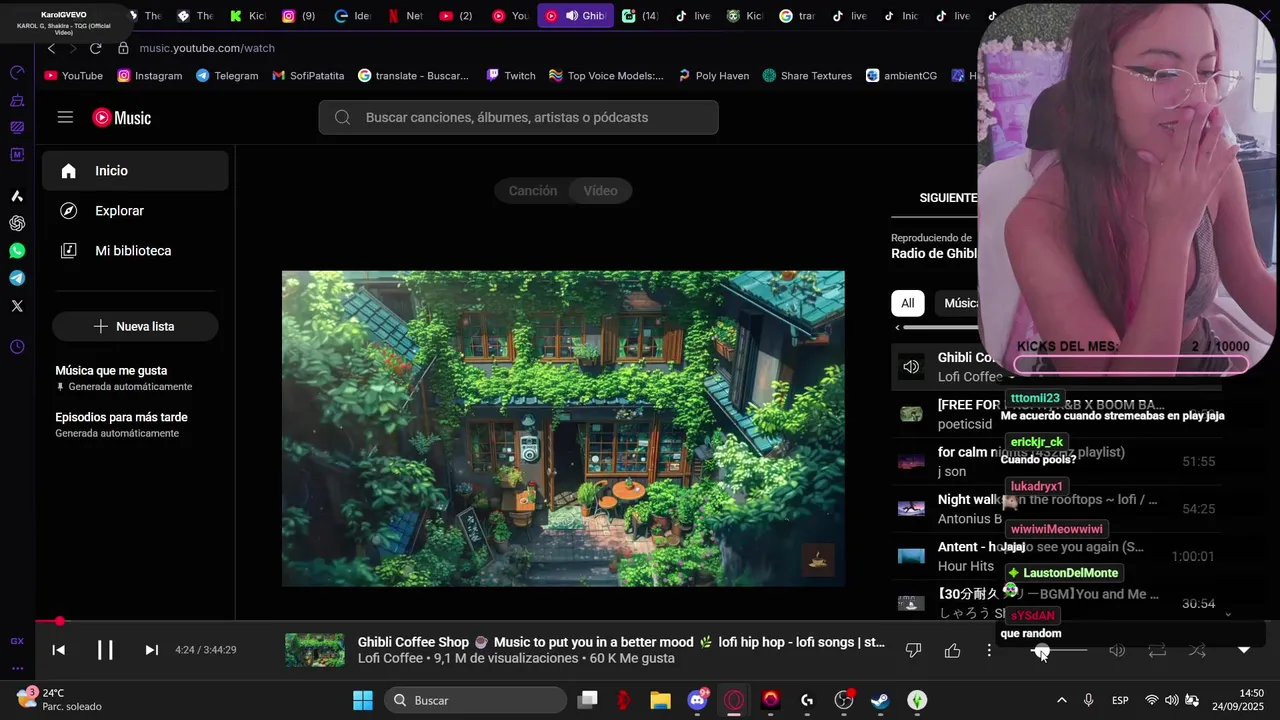
Task: Open the YouTube Music hamburger menu
Action: 65,117
